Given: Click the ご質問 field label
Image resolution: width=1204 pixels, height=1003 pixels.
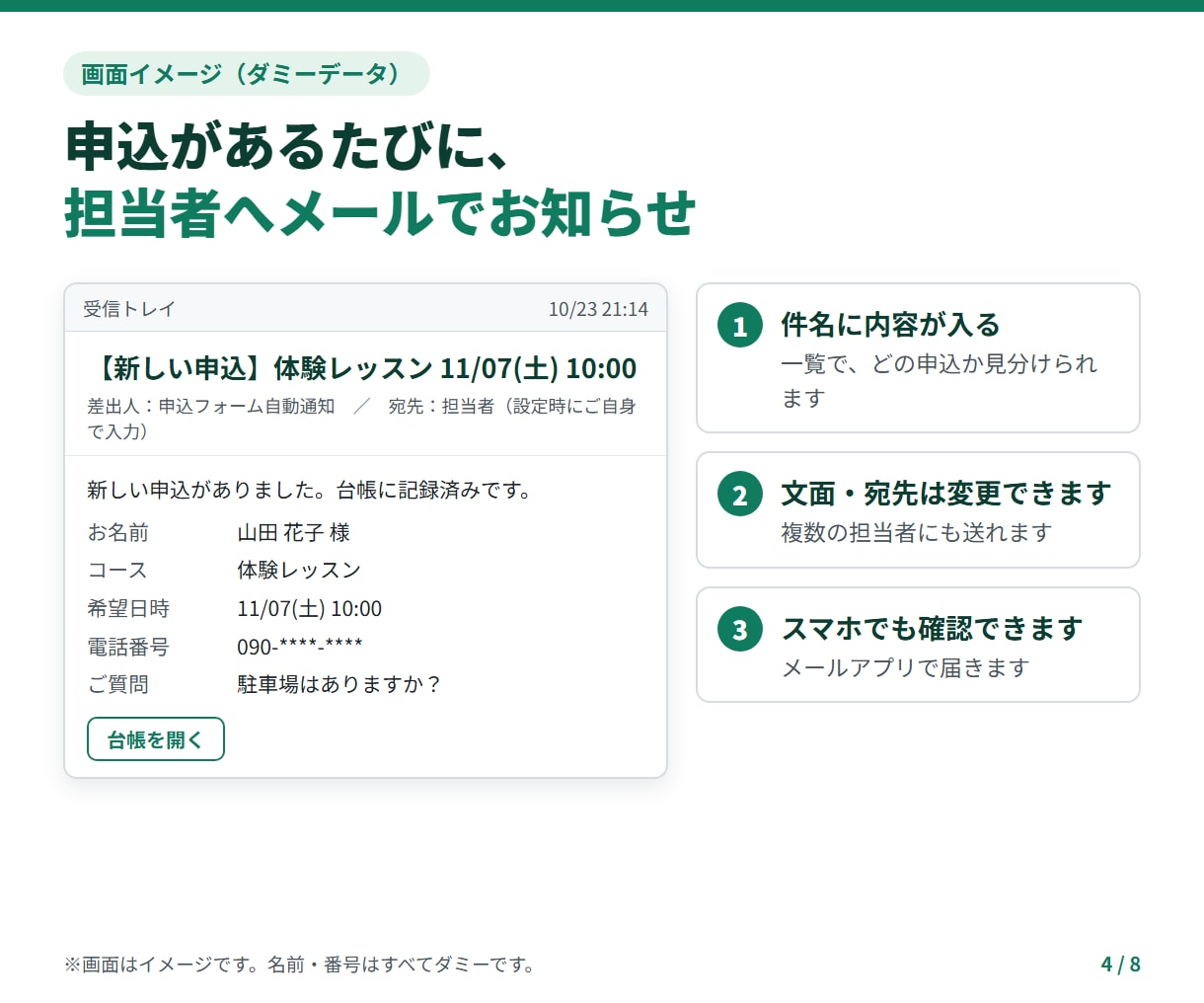Looking at the screenshot, I should tap(118, 684).
